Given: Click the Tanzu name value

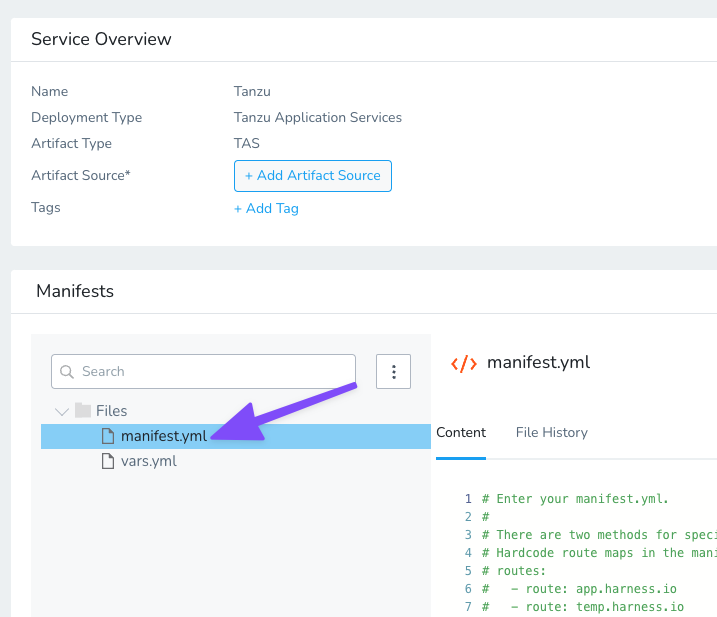Looking at the screenshot, I should click(252, 91).
